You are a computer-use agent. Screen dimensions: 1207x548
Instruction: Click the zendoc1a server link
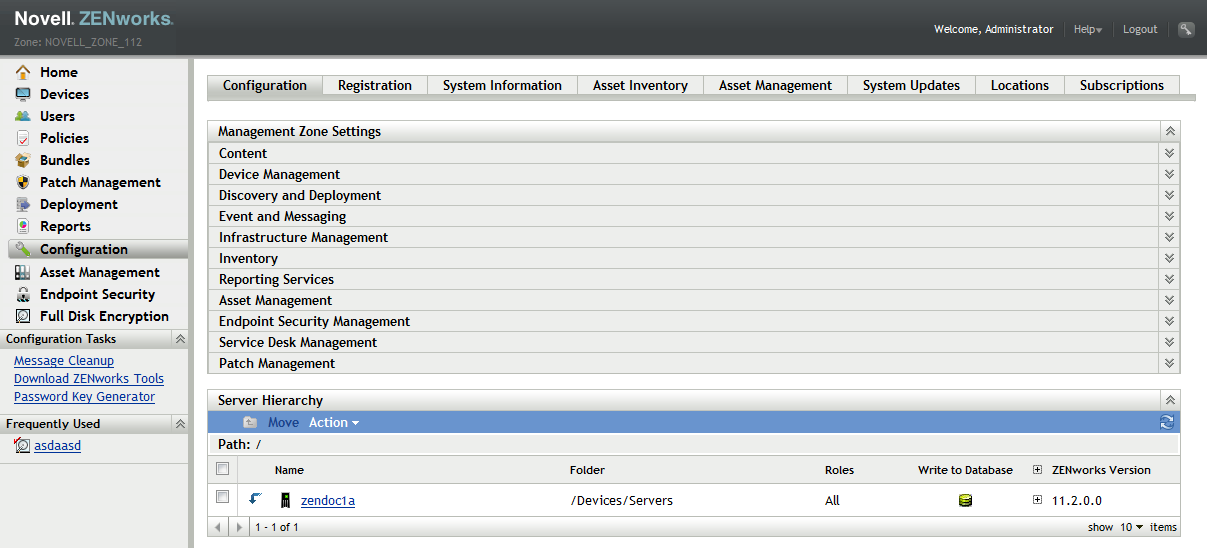(x=327, y=501)
